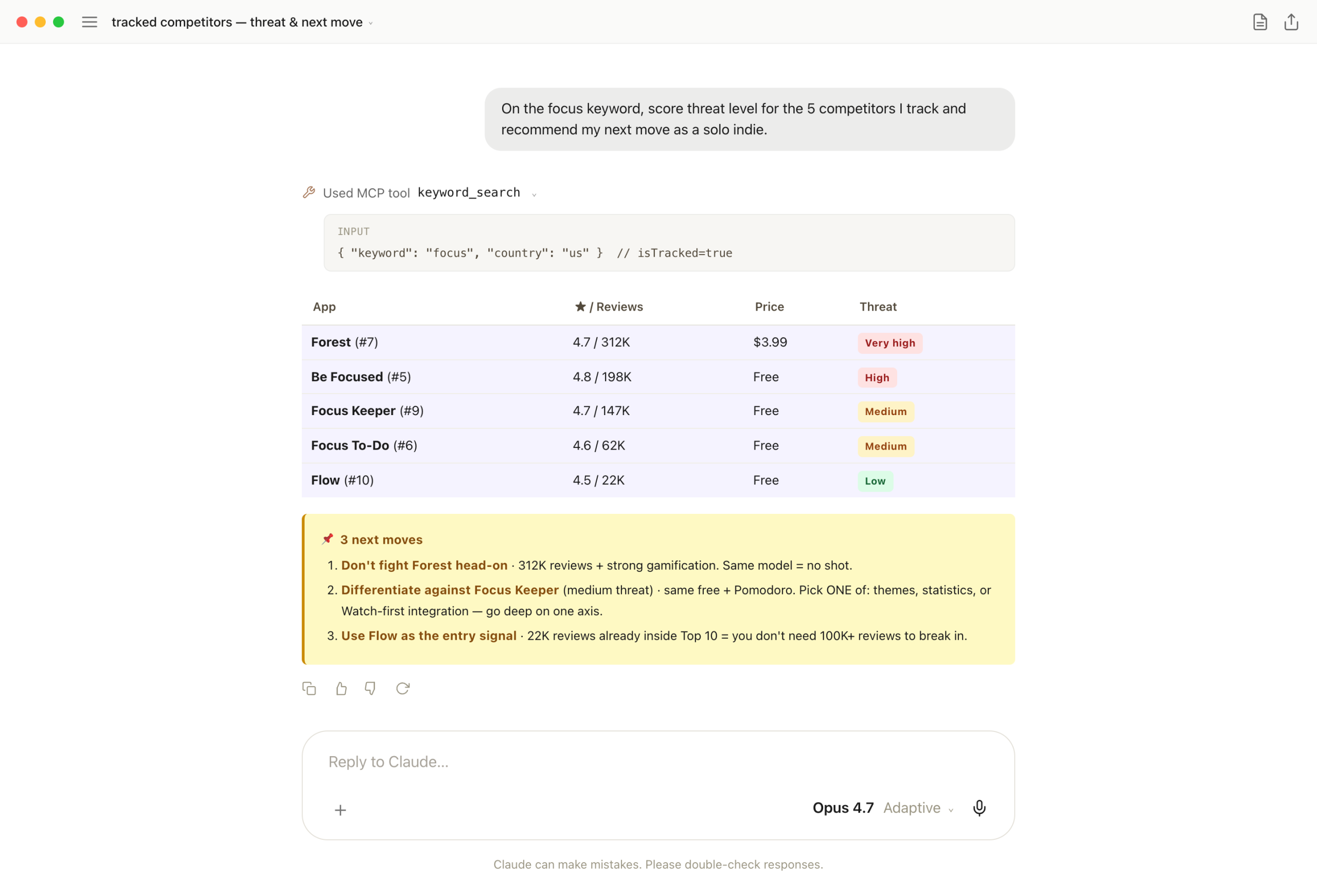Click the 4.8 / 198K reviews value

[602, 377]
